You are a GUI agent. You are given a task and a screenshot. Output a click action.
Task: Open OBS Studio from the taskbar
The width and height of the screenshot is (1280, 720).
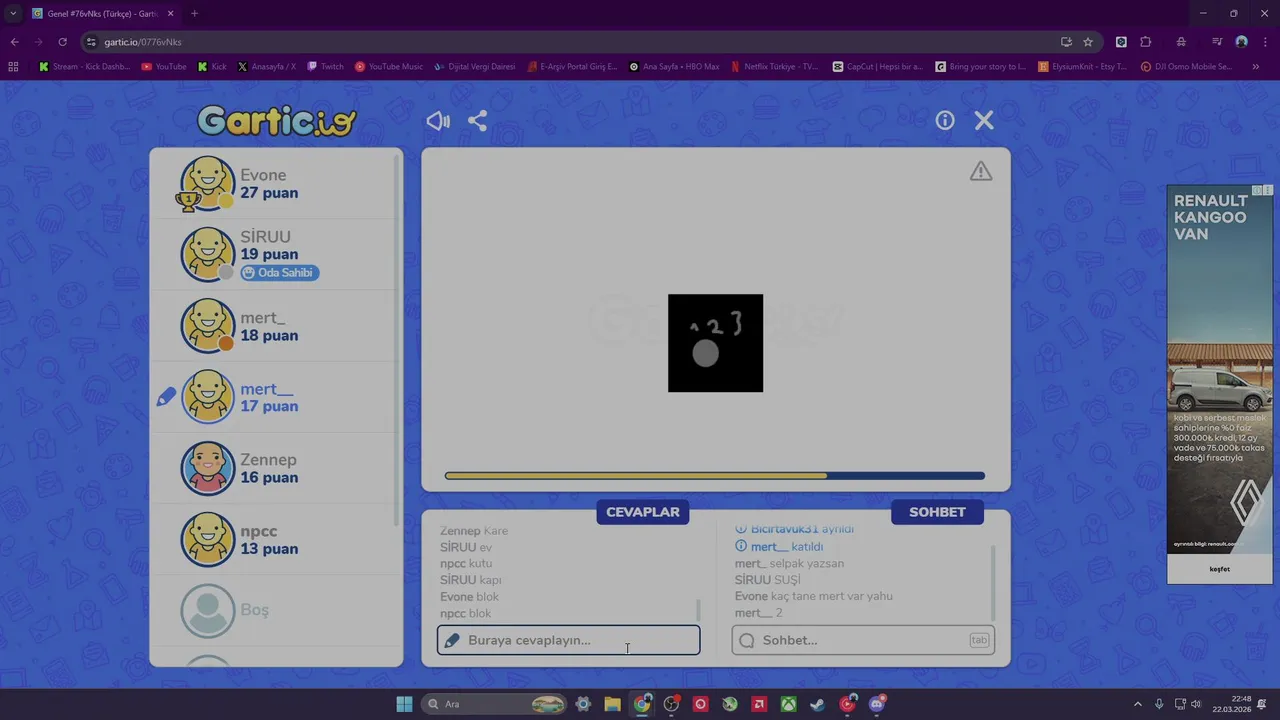(671, 704)
